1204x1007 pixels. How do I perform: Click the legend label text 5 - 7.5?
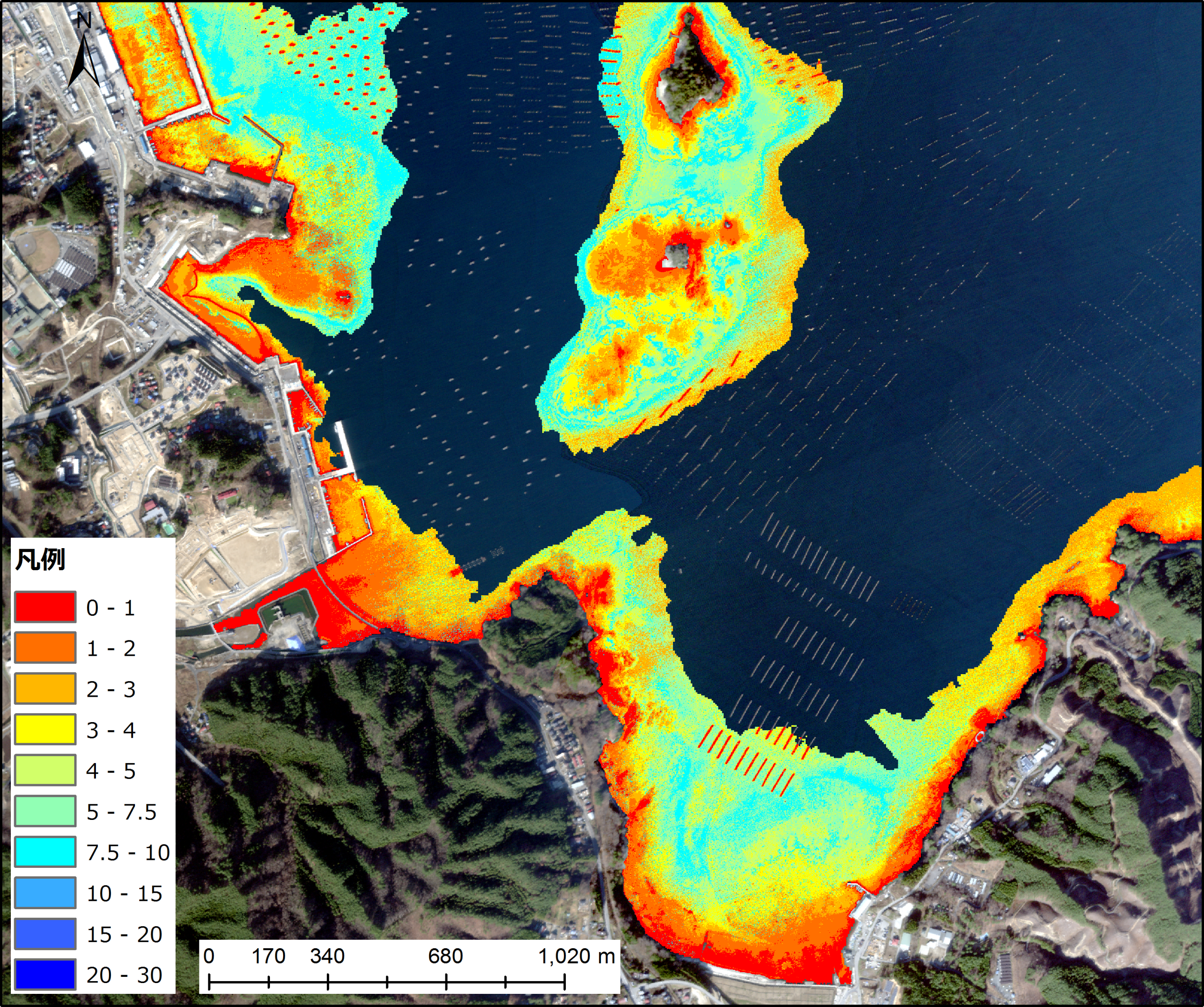click(121, 812)
